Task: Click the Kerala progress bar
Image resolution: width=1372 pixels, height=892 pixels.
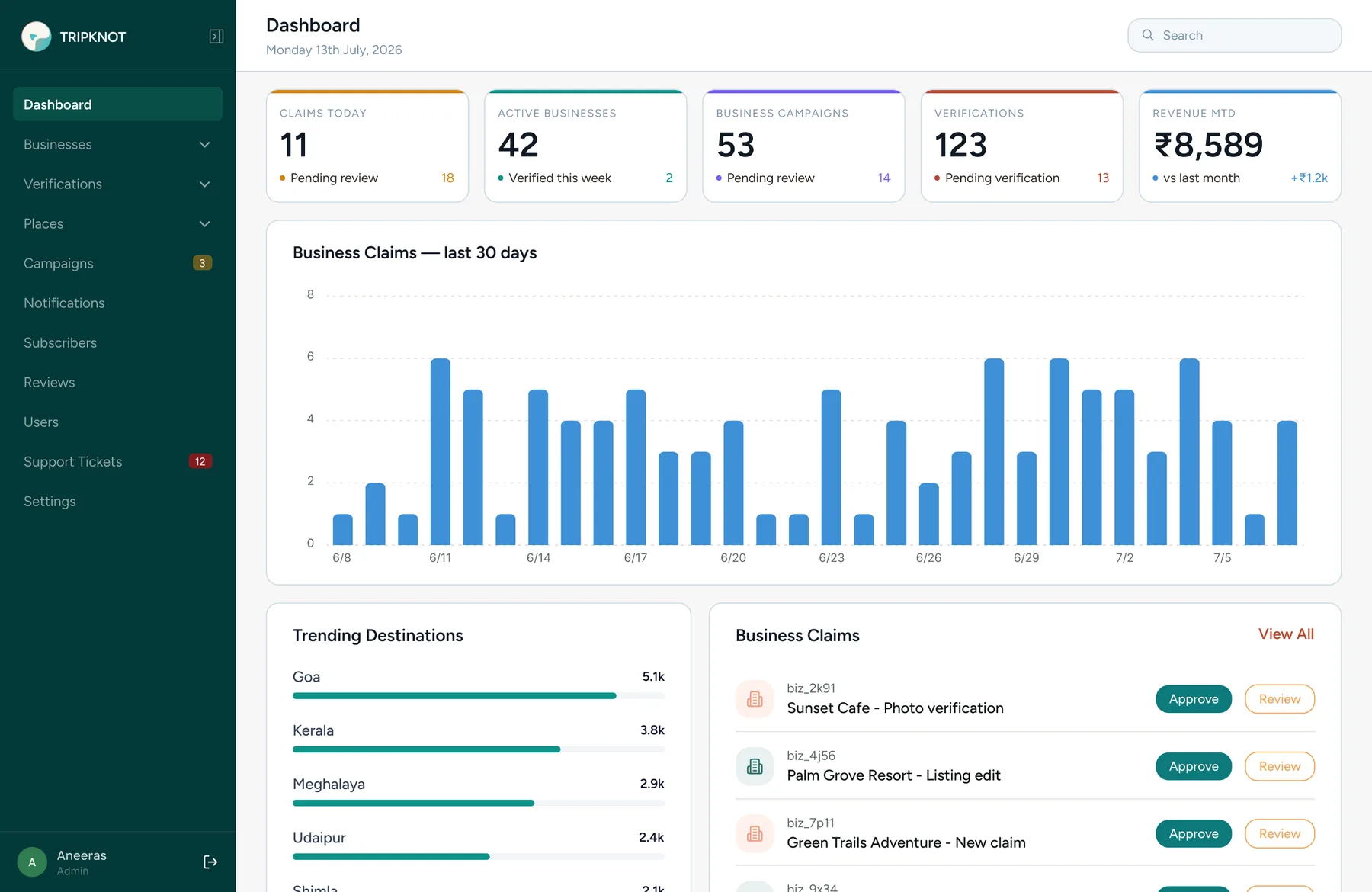Action: 479,749
